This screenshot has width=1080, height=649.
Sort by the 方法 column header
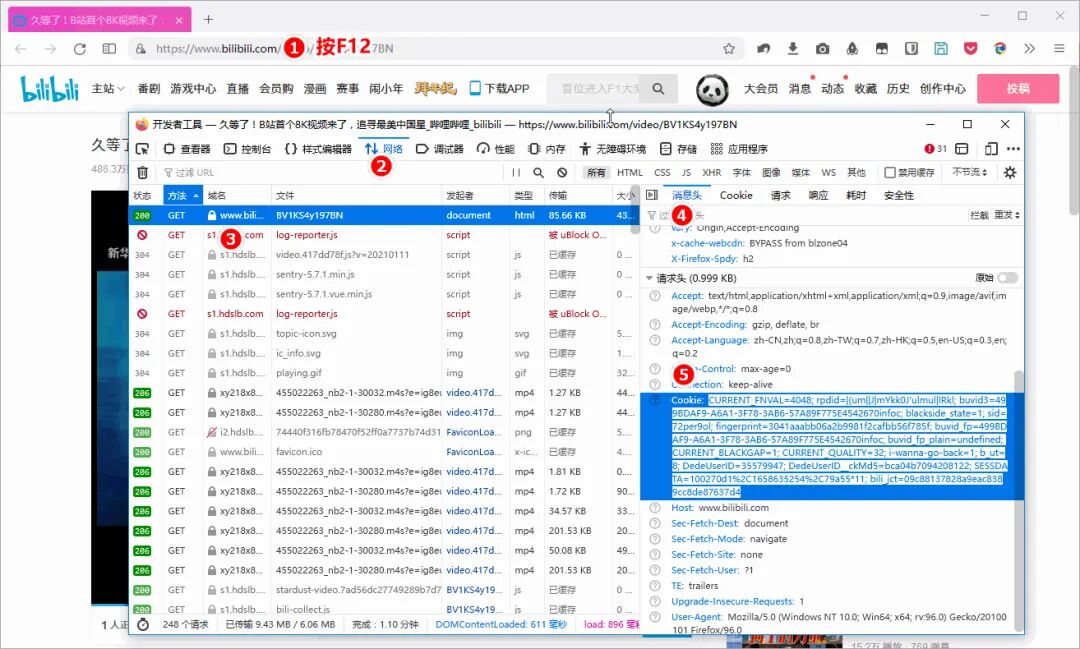(183, 196)
